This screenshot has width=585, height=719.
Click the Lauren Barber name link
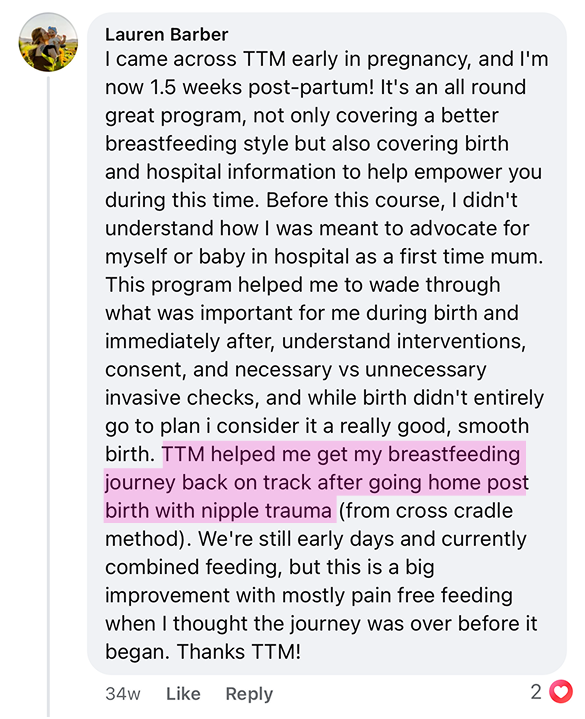[166, 34]
